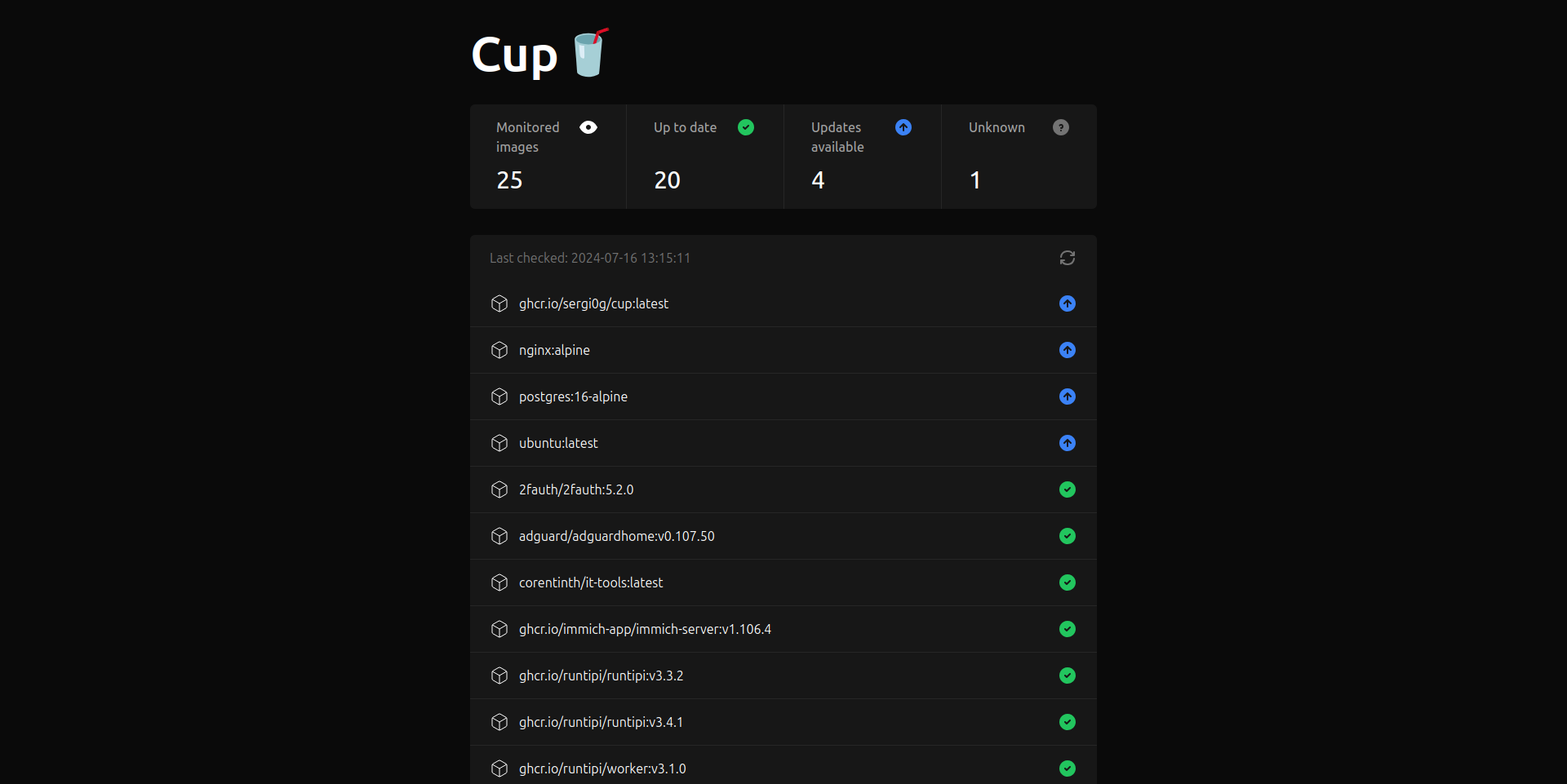
Task: Click the blue arrow icon on Updates available
Action: (x=903, y=127)
